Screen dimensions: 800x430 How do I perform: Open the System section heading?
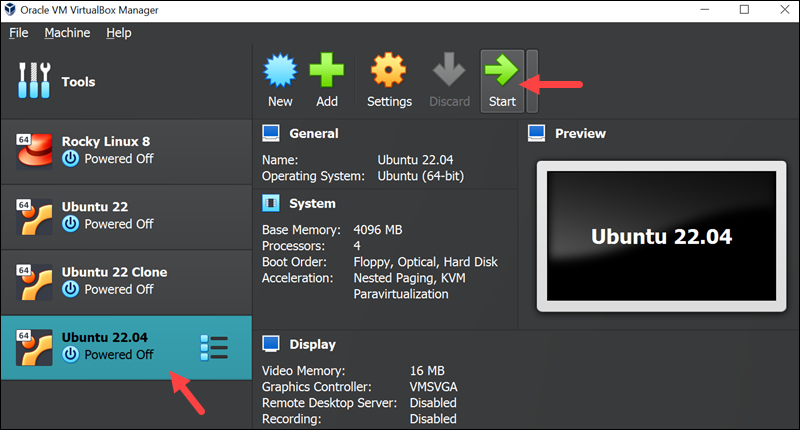coord(312,204)
